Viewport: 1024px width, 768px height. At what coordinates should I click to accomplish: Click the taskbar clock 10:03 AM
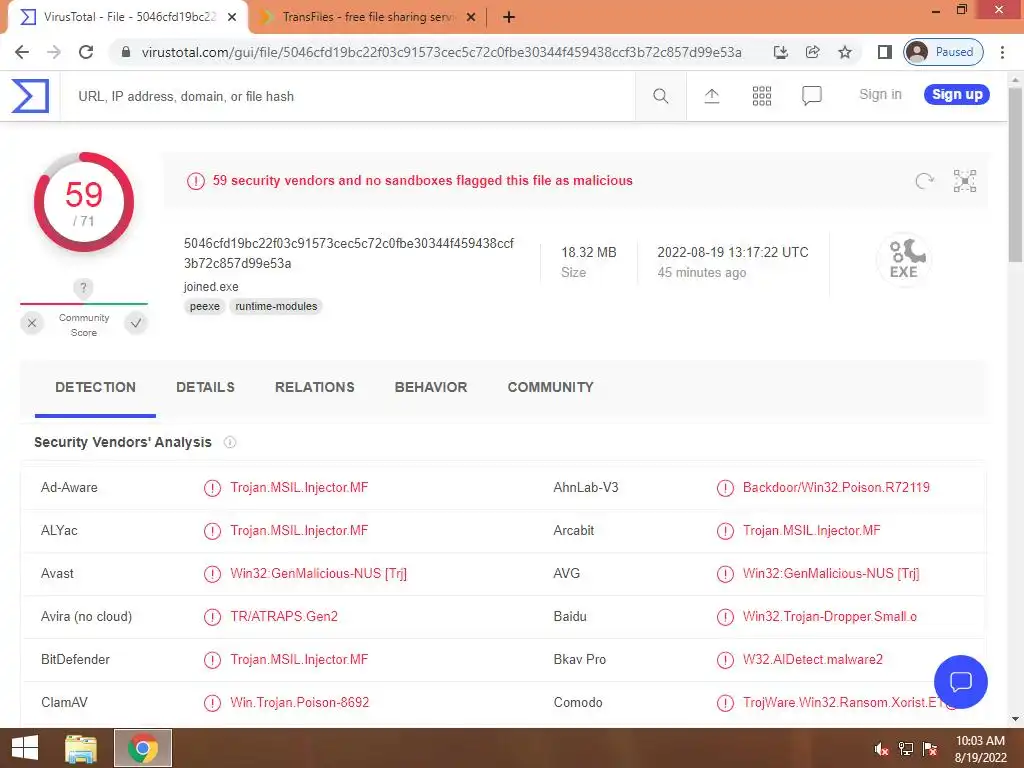click(980, 741)
